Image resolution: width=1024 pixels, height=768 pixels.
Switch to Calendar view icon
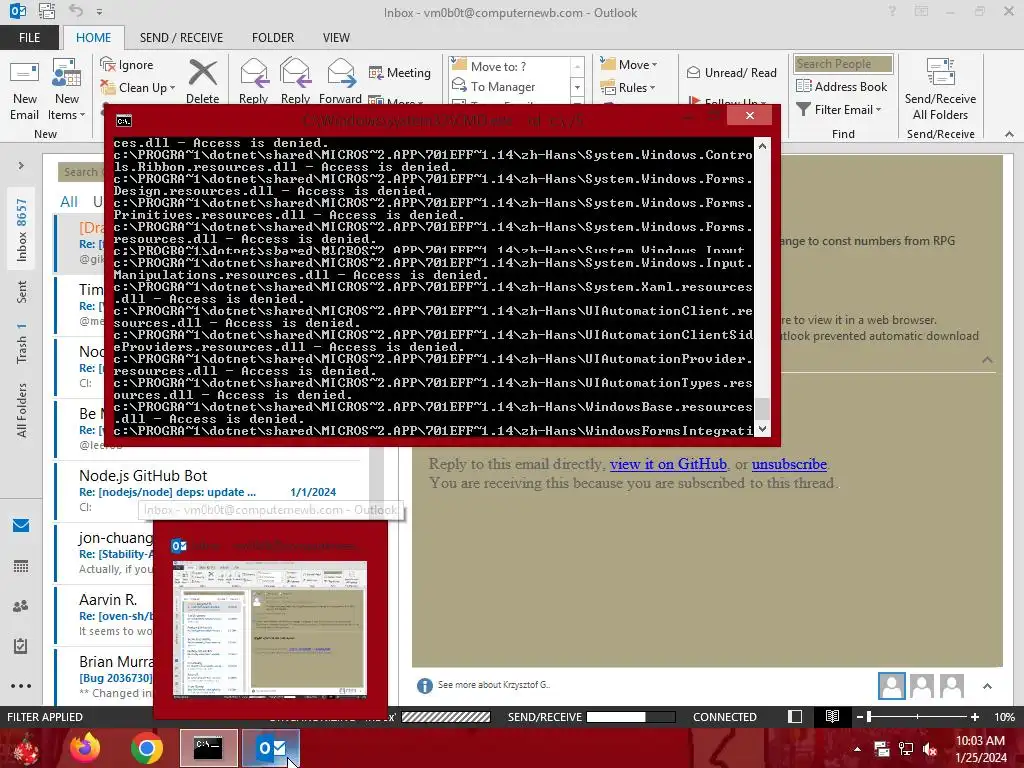(21, 566)
